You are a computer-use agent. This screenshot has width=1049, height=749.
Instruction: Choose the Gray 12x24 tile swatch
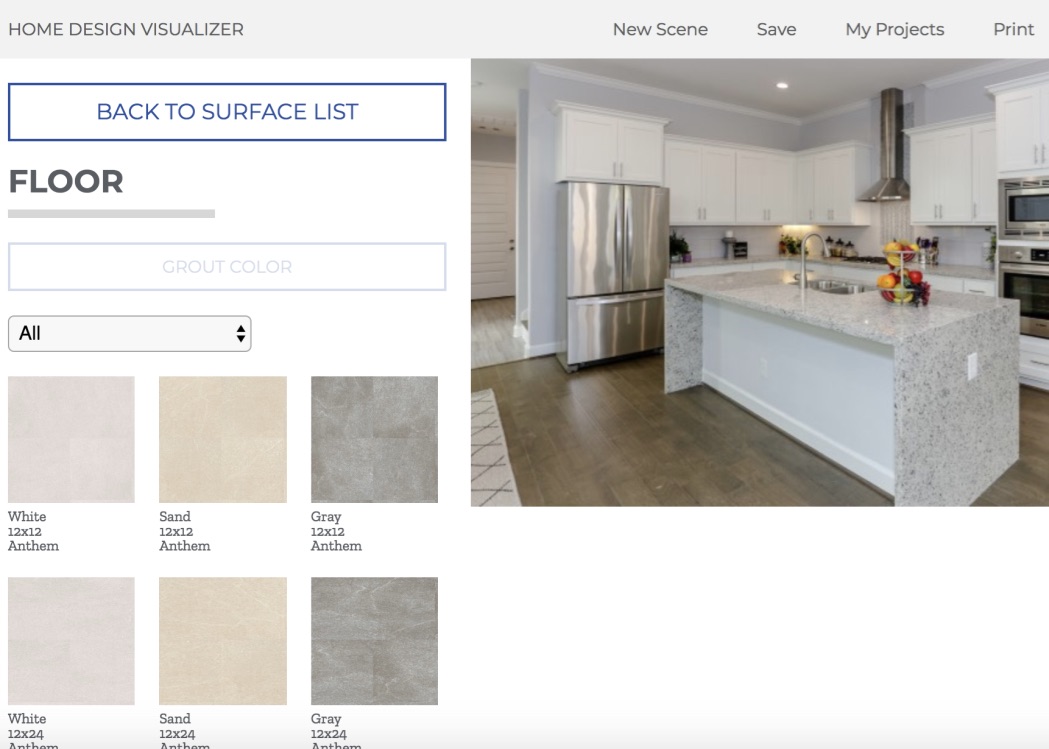(374, 641)
